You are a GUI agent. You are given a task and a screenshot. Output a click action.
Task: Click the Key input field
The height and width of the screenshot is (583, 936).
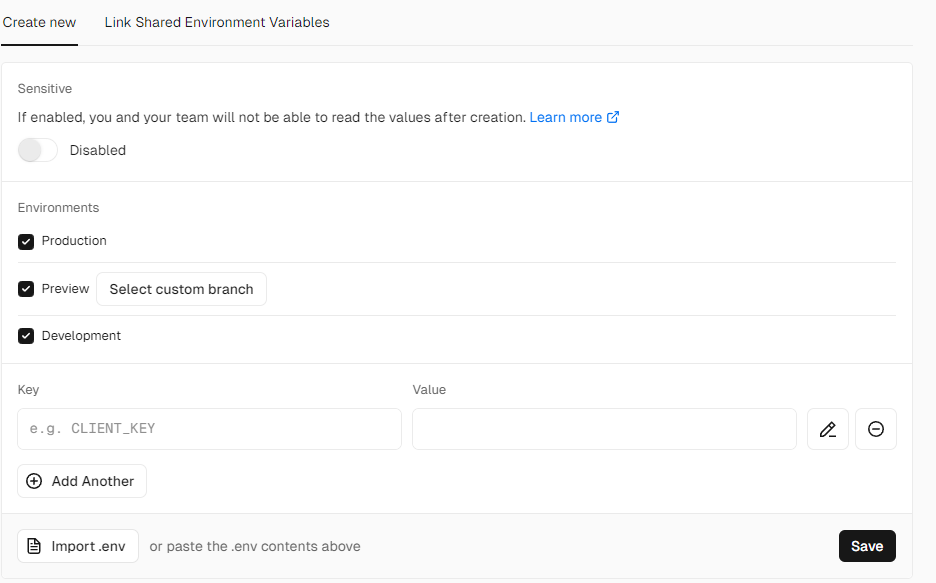209,428
